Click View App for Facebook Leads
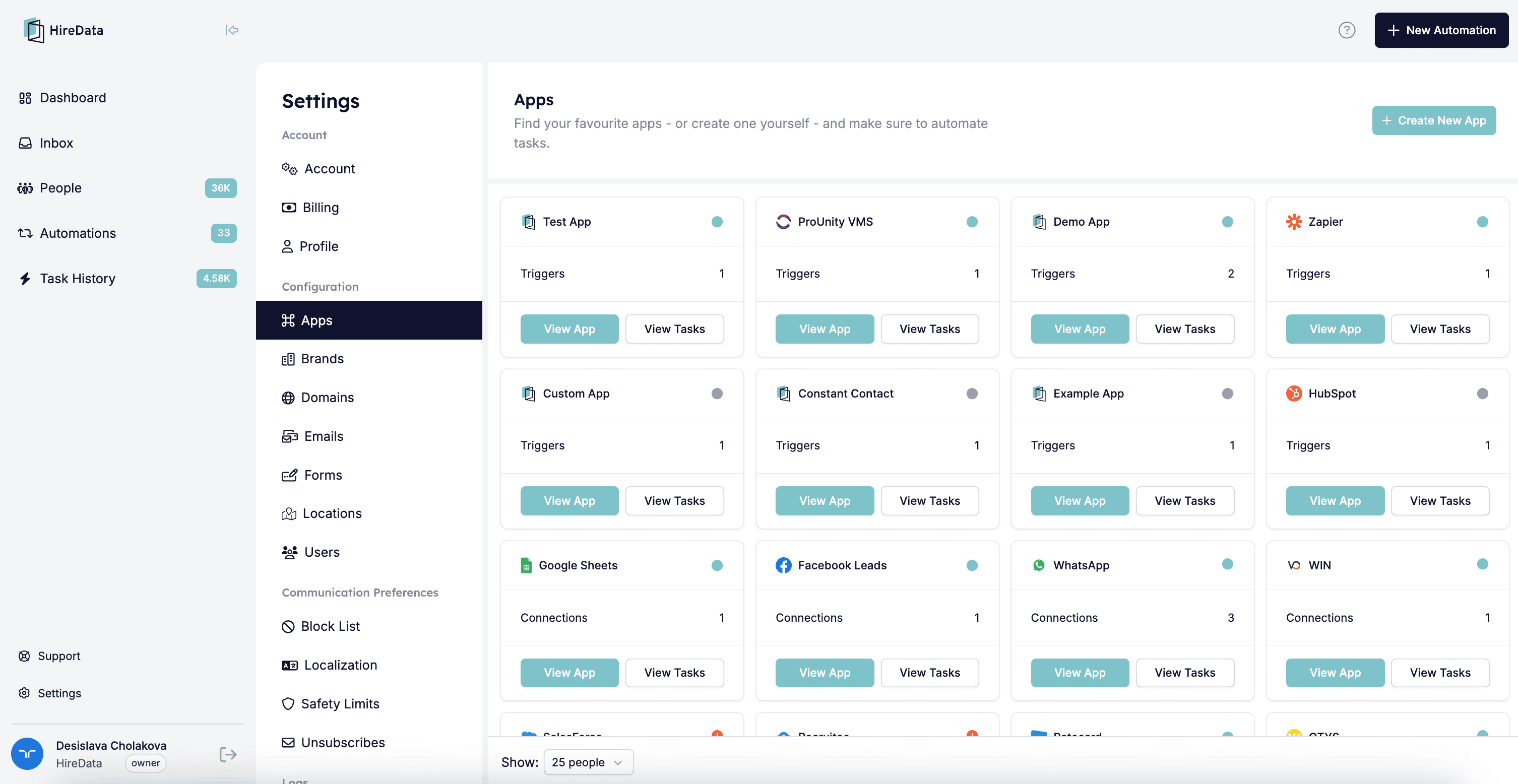 825,673
